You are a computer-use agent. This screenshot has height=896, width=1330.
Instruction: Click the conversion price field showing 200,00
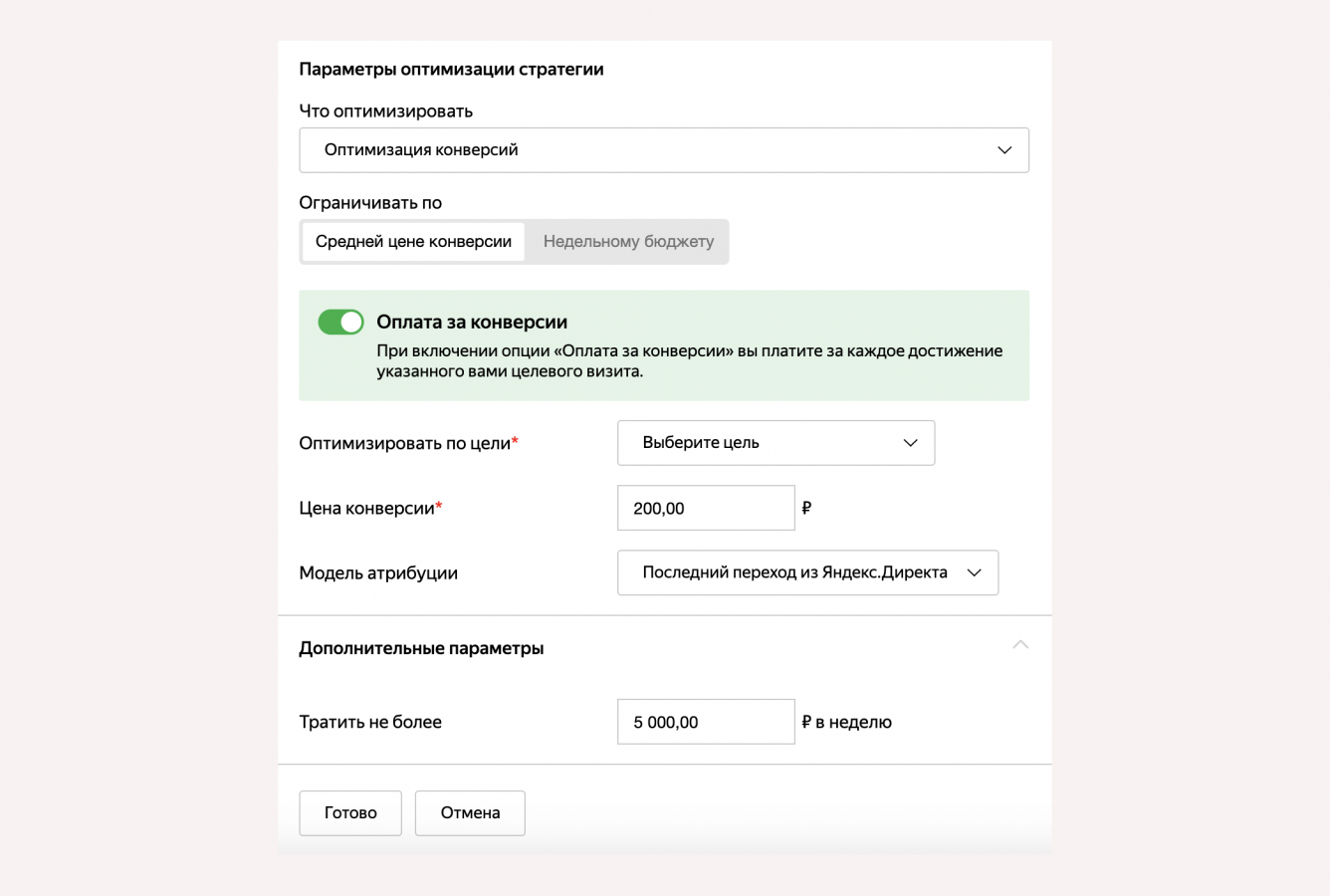point(705,509)
